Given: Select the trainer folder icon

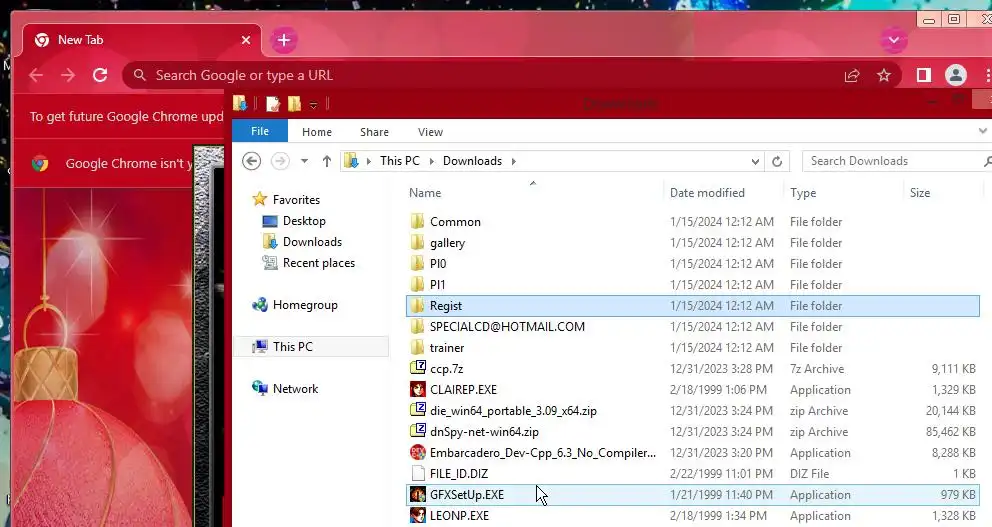Looking at the screenshot, I should coord(418,347).
